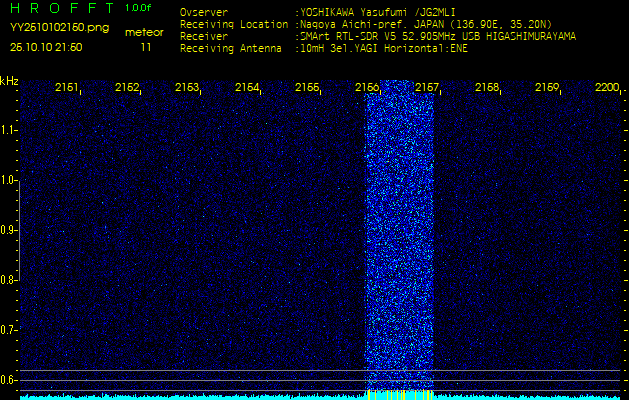The image size is (629, 400).
Task: Click the kHz axis unit label
Action: tap(9, 81)
